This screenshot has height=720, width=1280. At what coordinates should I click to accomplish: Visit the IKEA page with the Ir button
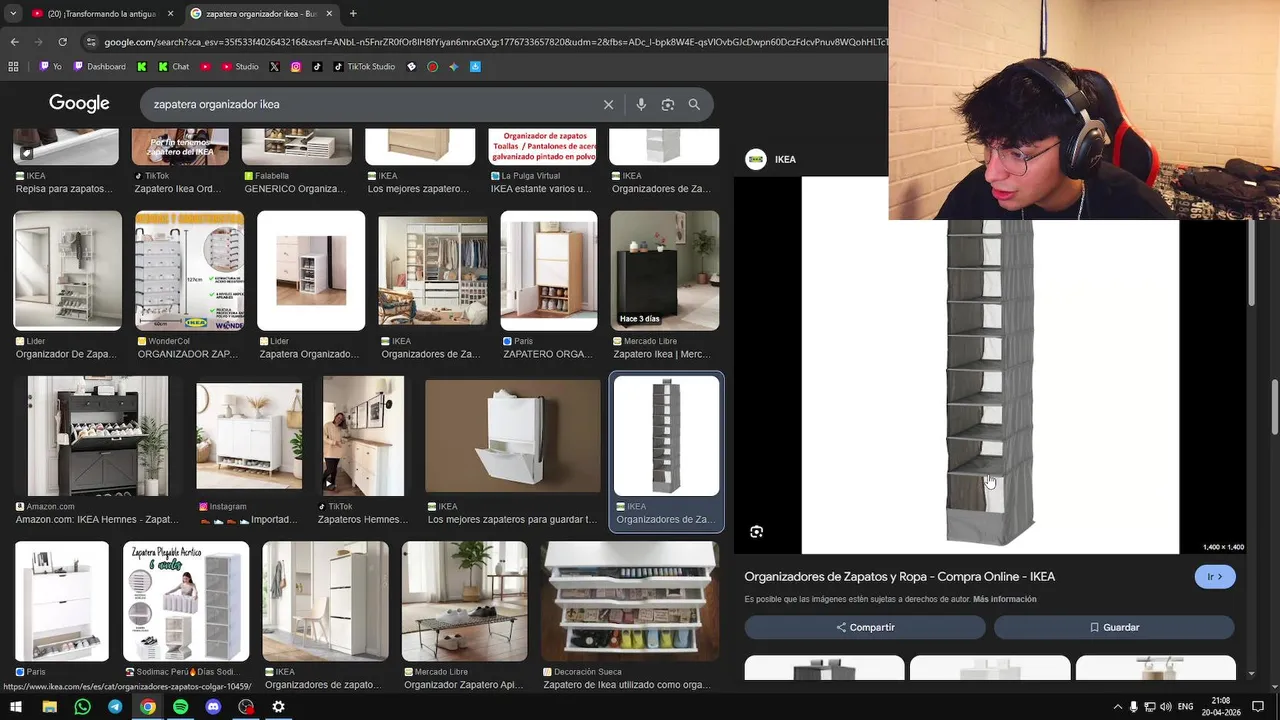pyautogui.click(x=1214, y=577)
